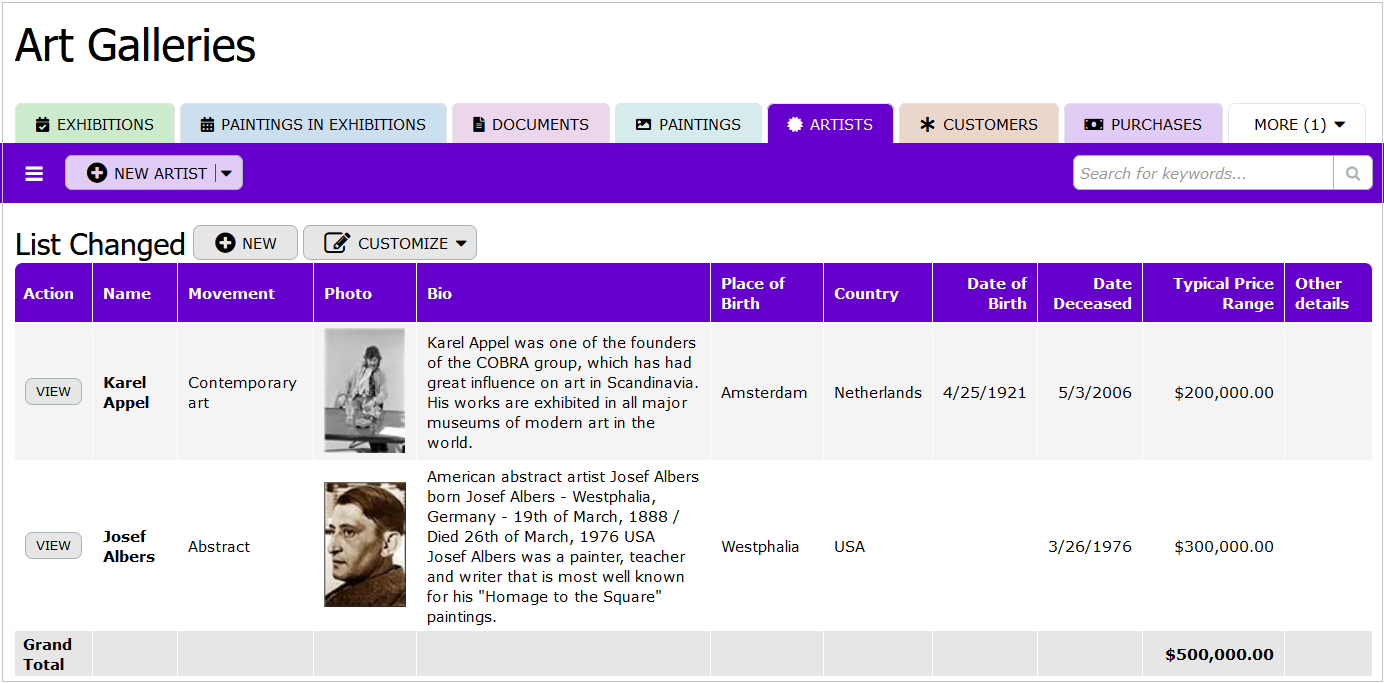Expand the More (1) tab menu
This screenshot has width=1384, height=683.
1298,125
